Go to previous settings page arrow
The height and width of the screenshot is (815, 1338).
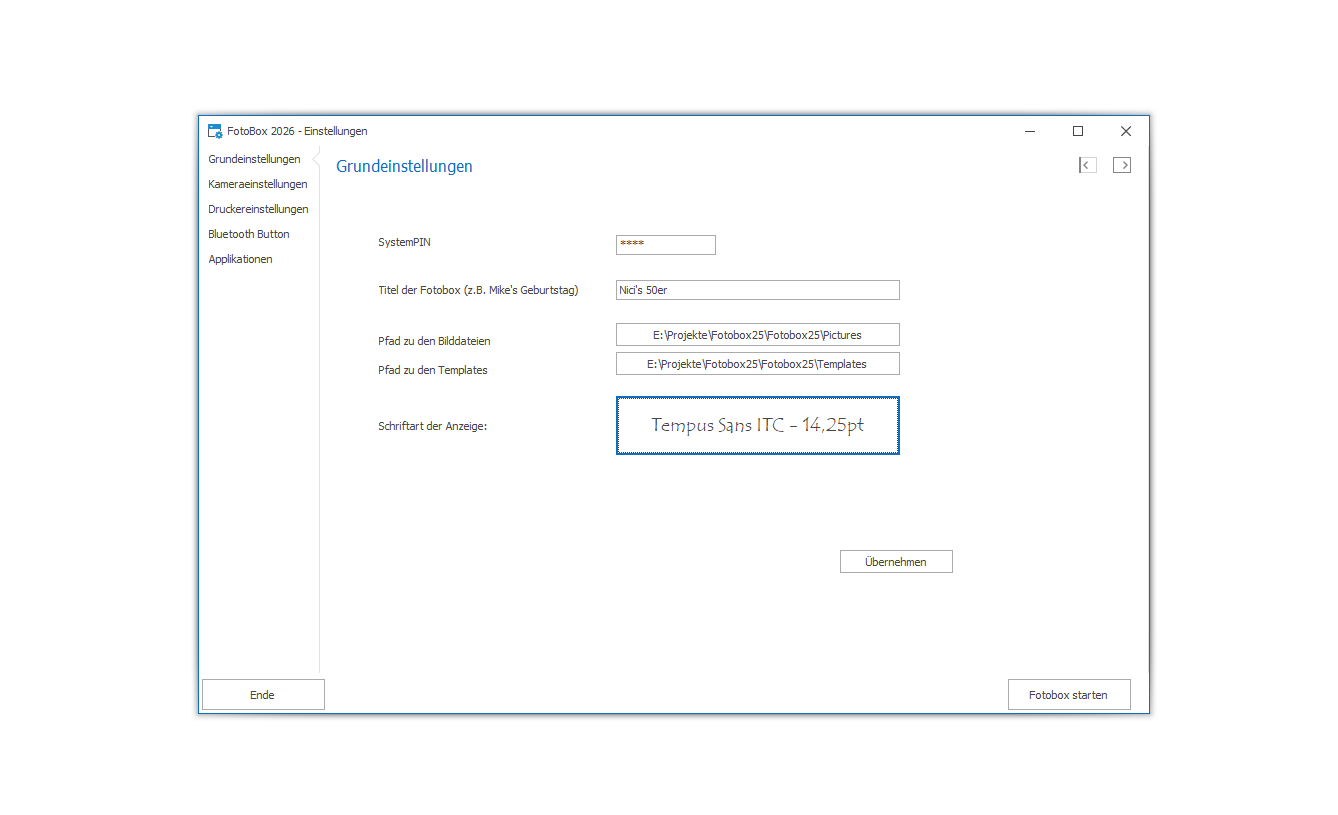pyautogui.click(x=1087, y=165)
